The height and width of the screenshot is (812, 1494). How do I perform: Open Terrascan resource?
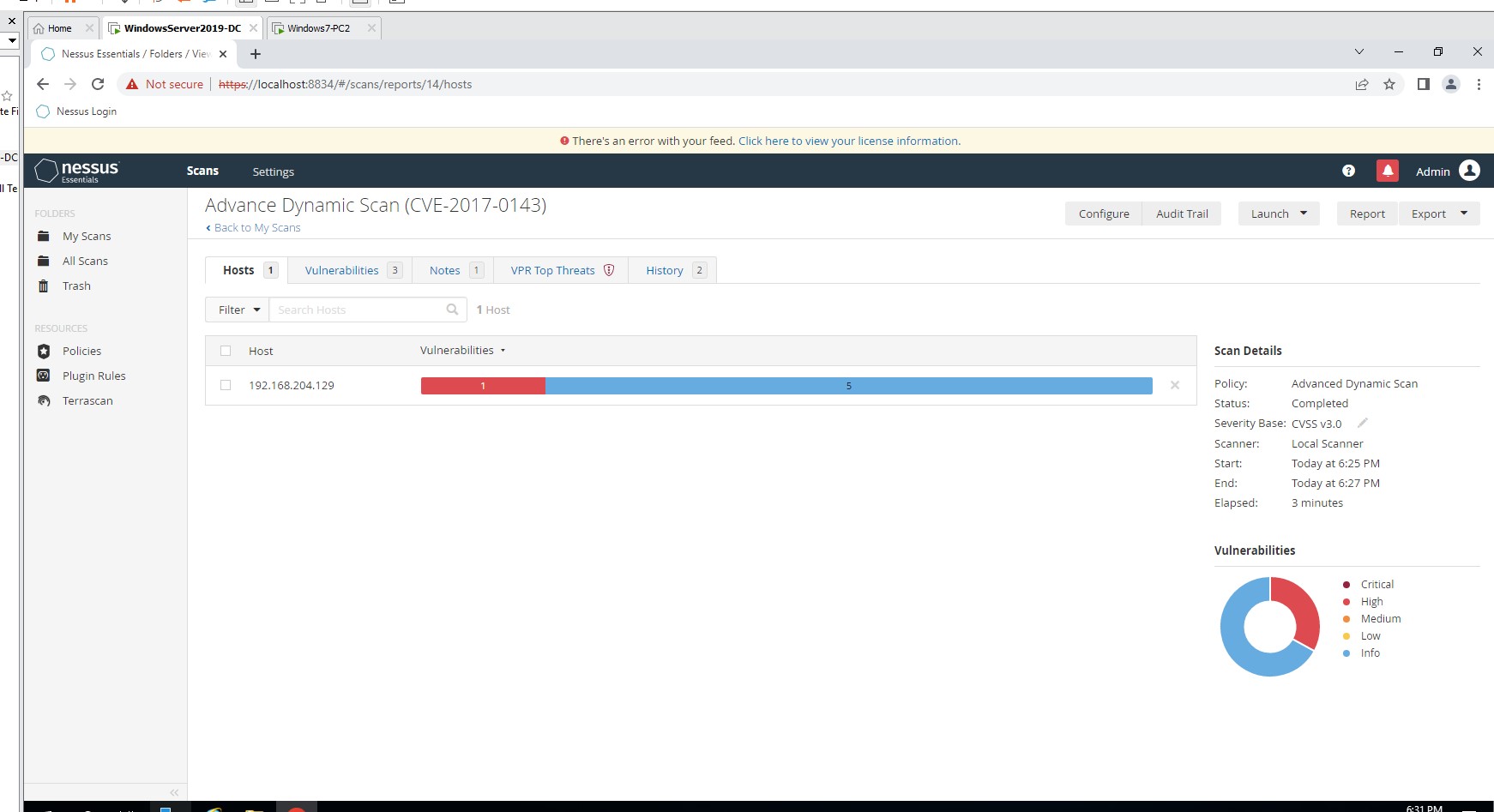[x=87, y=400]
